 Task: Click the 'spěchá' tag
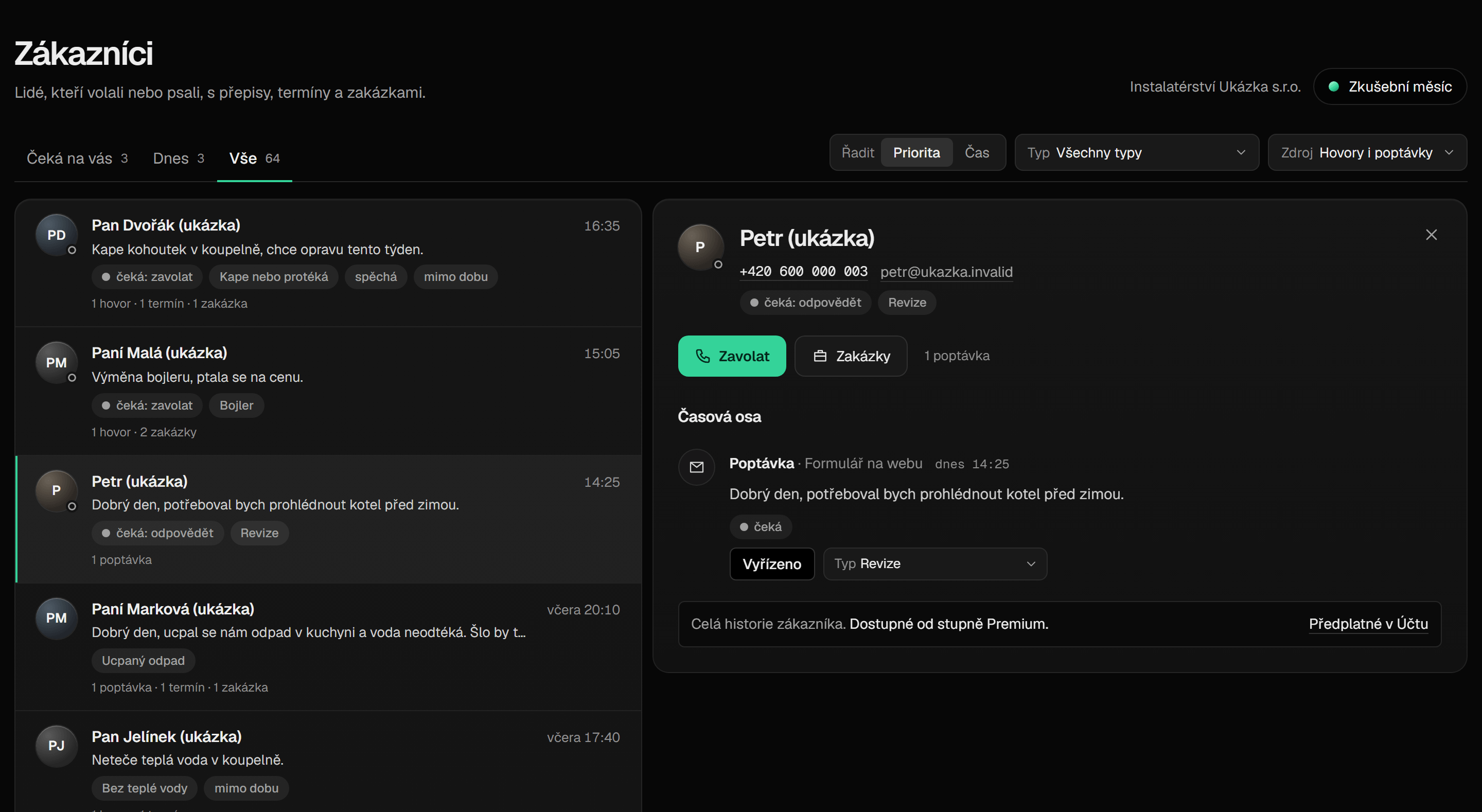tap(376, 277)
